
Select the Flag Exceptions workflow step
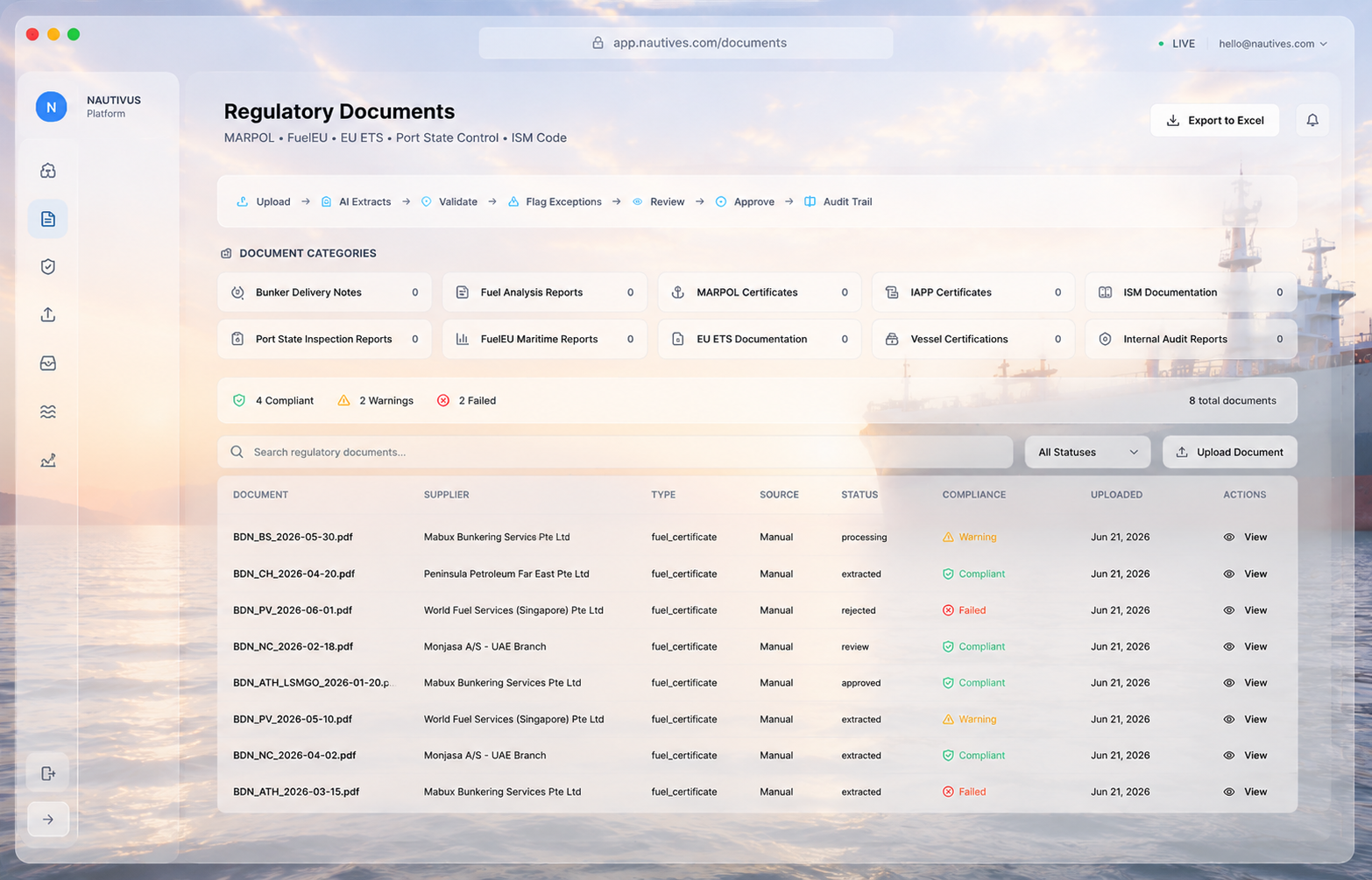[555, 201]
